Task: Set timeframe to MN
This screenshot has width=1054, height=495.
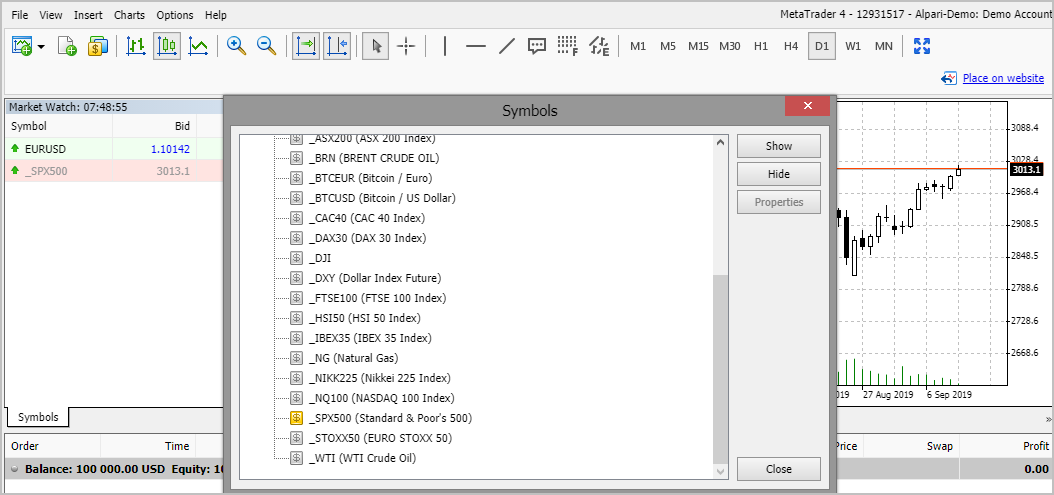Action: pos(884,46)
